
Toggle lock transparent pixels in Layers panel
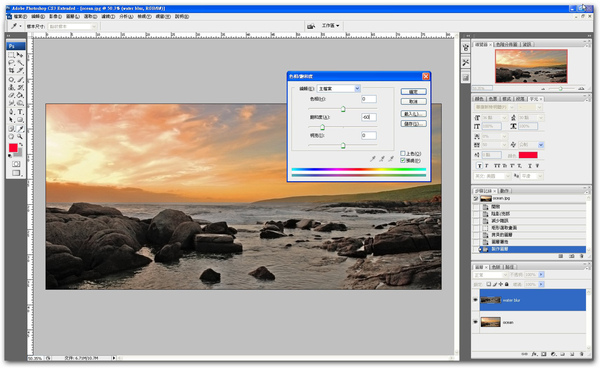point(489,284)
